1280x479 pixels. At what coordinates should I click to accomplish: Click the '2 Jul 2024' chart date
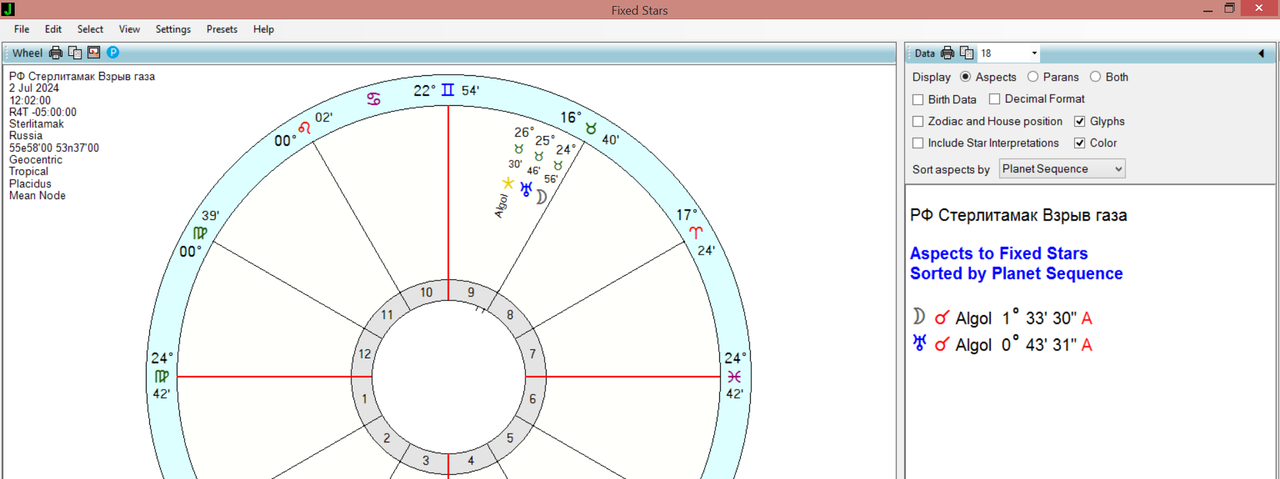34,88
